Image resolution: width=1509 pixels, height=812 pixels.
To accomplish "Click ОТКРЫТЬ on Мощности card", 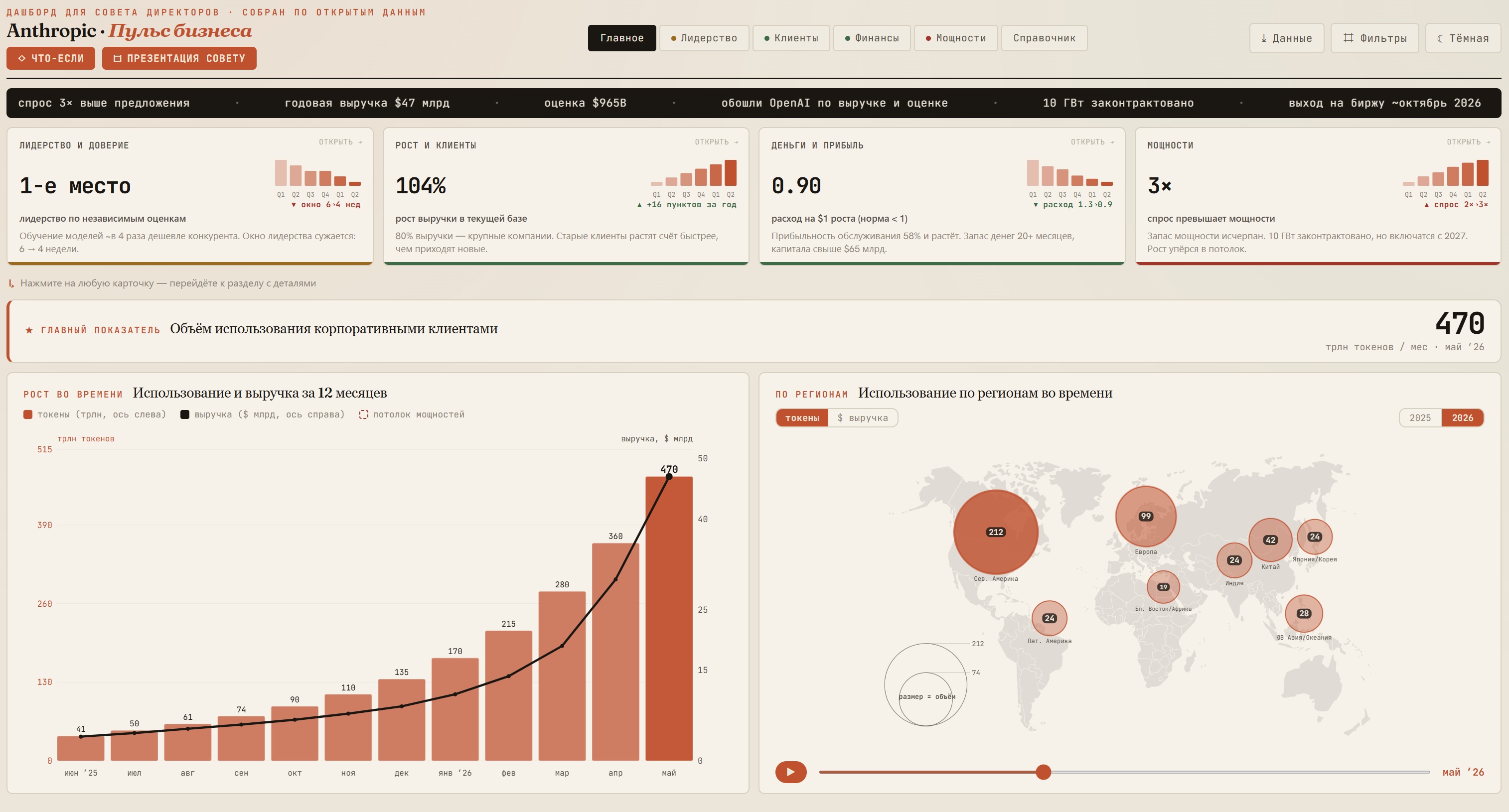I will tap(1469, 141).
